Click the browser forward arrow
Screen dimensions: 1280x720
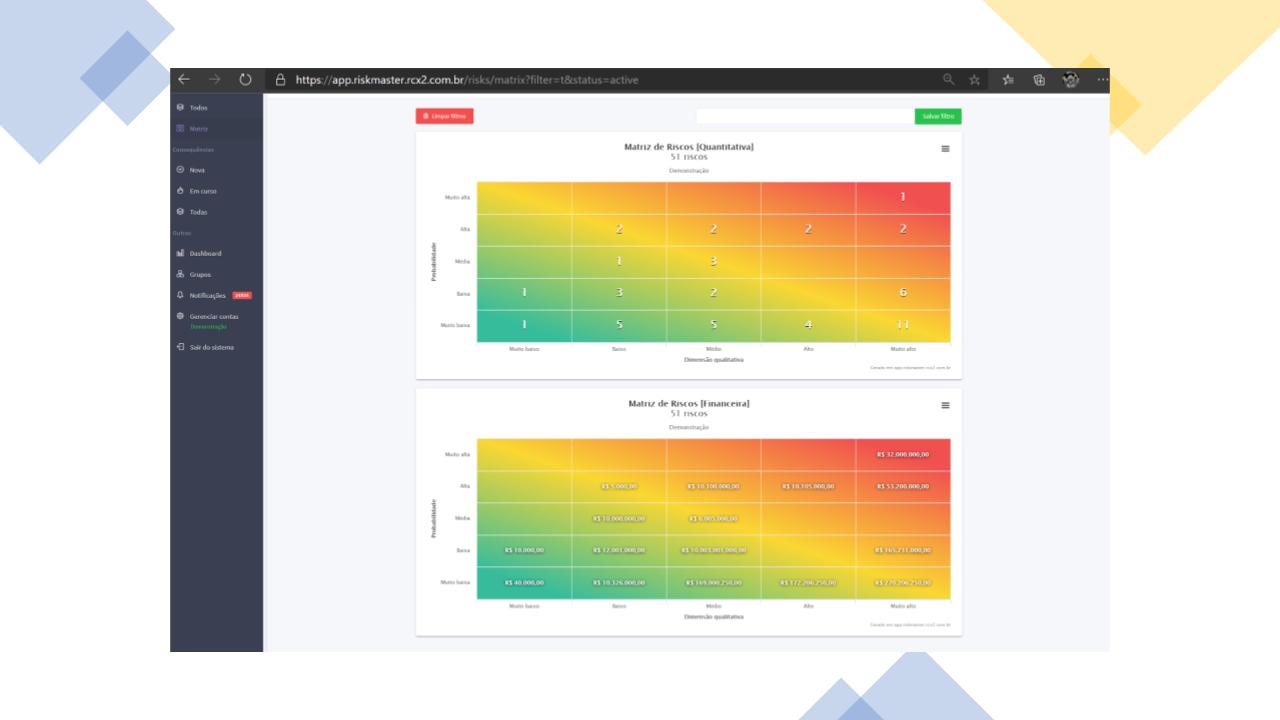[214, 80]
